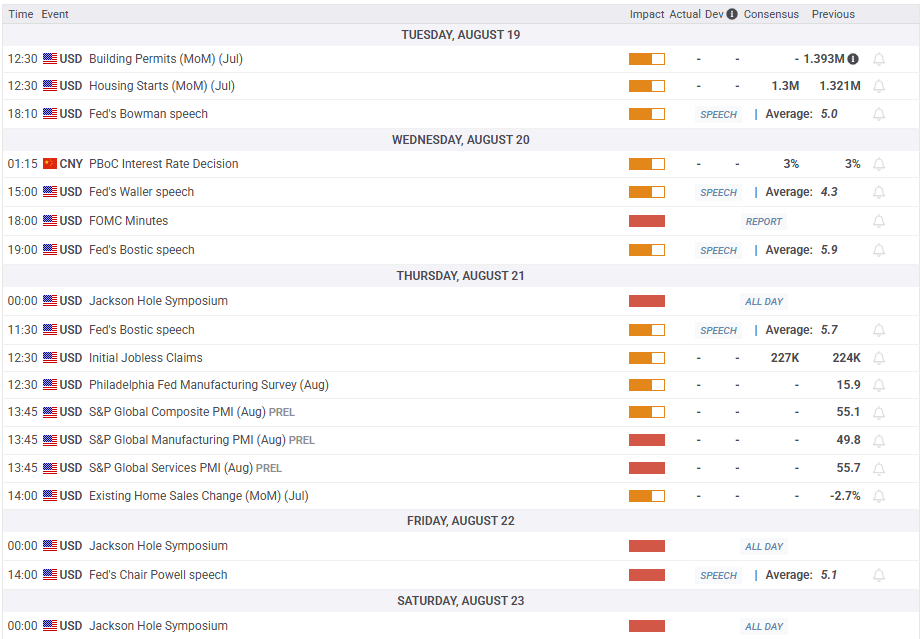This screenshot has width=922, height=639.
Task: Click bell icon on FOMC Minutes row
Action: [x=879, y=221]
